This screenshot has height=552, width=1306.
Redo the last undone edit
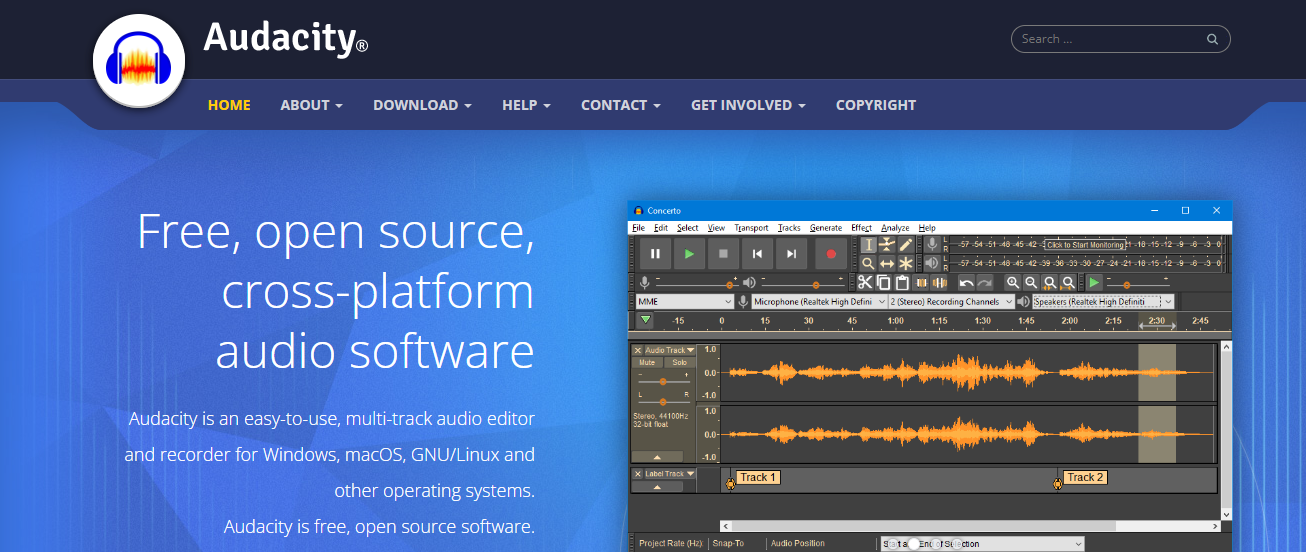(985, 283)
